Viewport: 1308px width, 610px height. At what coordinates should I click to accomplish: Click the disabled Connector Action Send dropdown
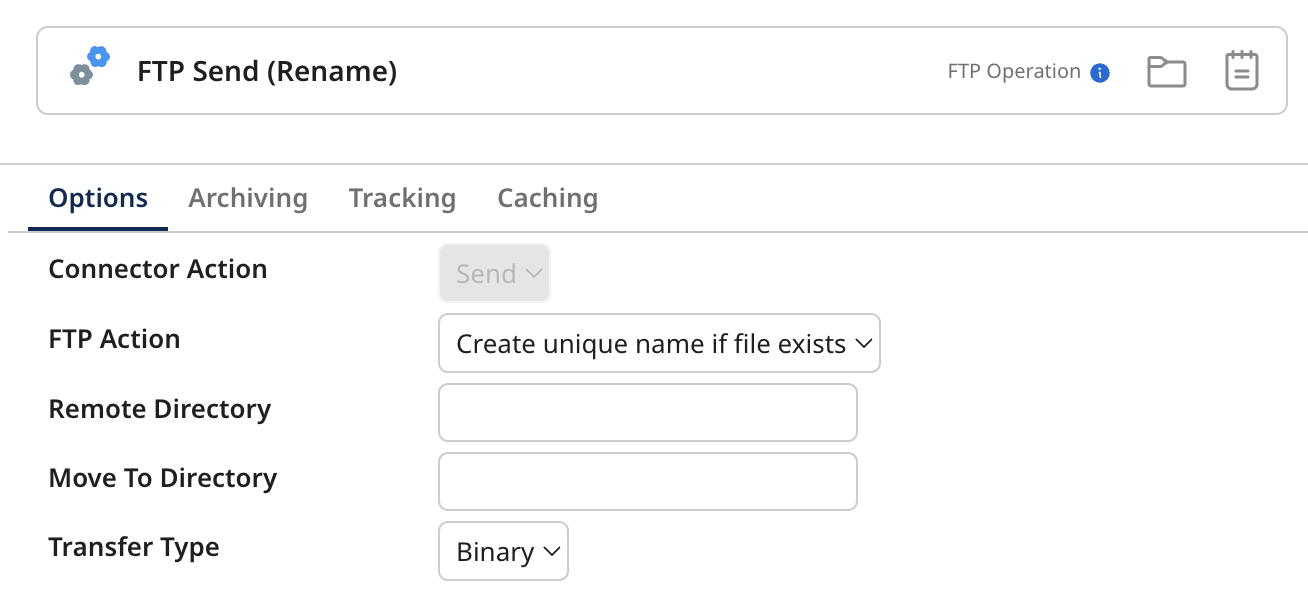coord(494,272)
